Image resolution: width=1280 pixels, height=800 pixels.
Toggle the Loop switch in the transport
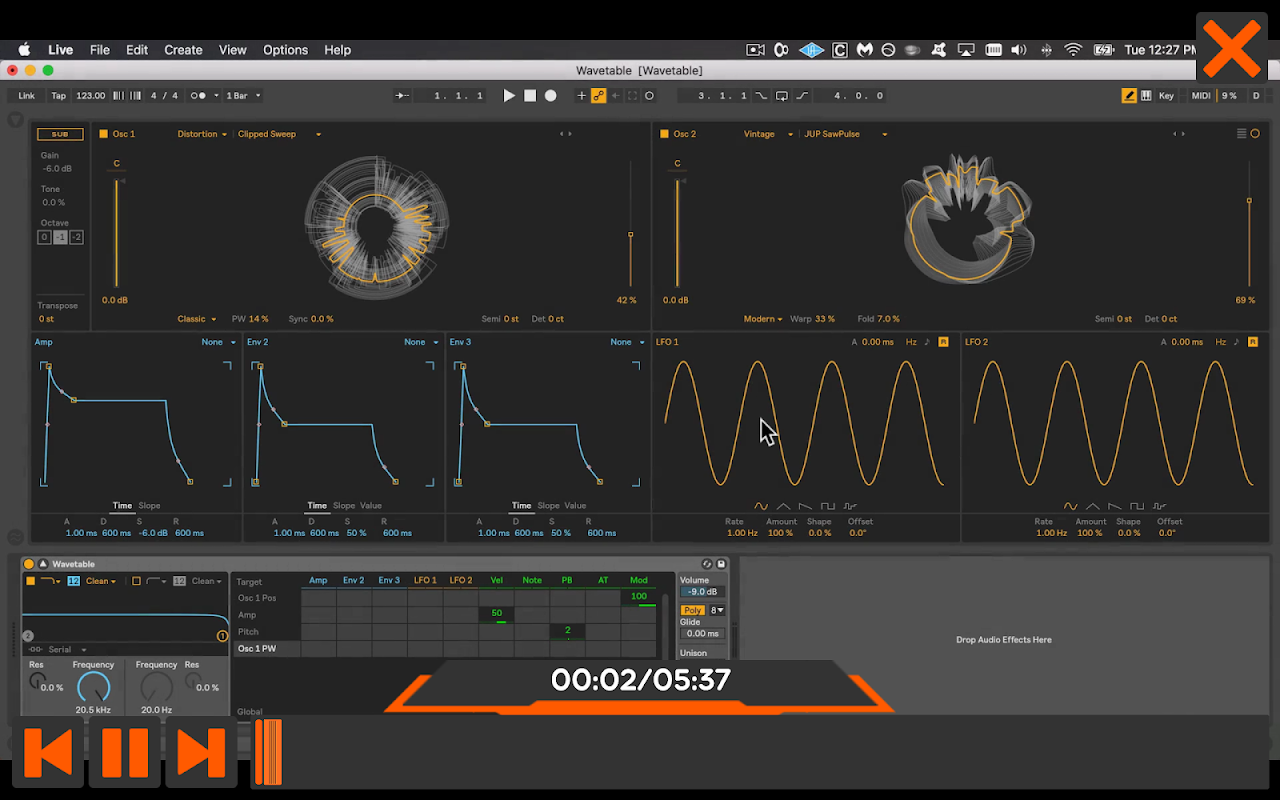[782, 96]
